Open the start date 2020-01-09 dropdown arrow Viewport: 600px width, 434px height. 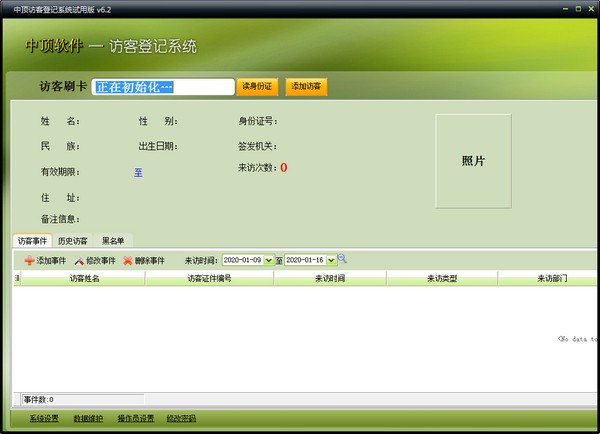pos(269,260)
